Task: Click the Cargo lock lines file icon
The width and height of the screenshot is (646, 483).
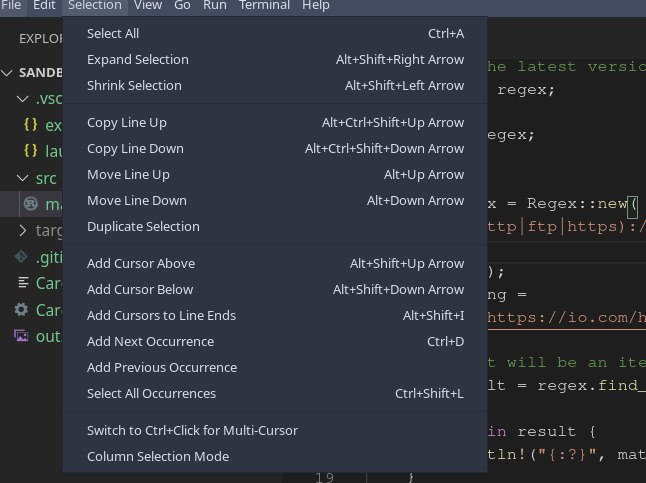Action: (x=23, y=283)
